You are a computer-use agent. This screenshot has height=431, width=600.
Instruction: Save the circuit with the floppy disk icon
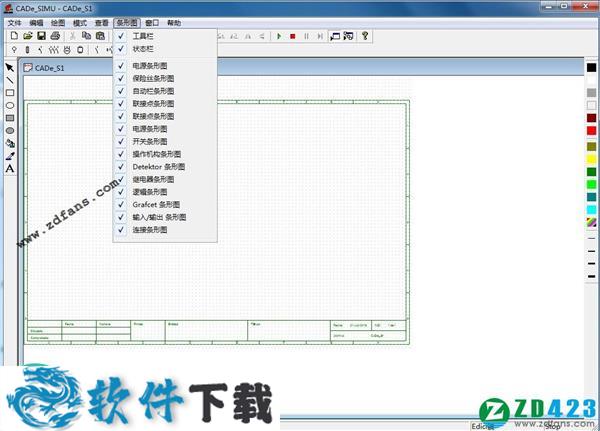pos(41,36)
